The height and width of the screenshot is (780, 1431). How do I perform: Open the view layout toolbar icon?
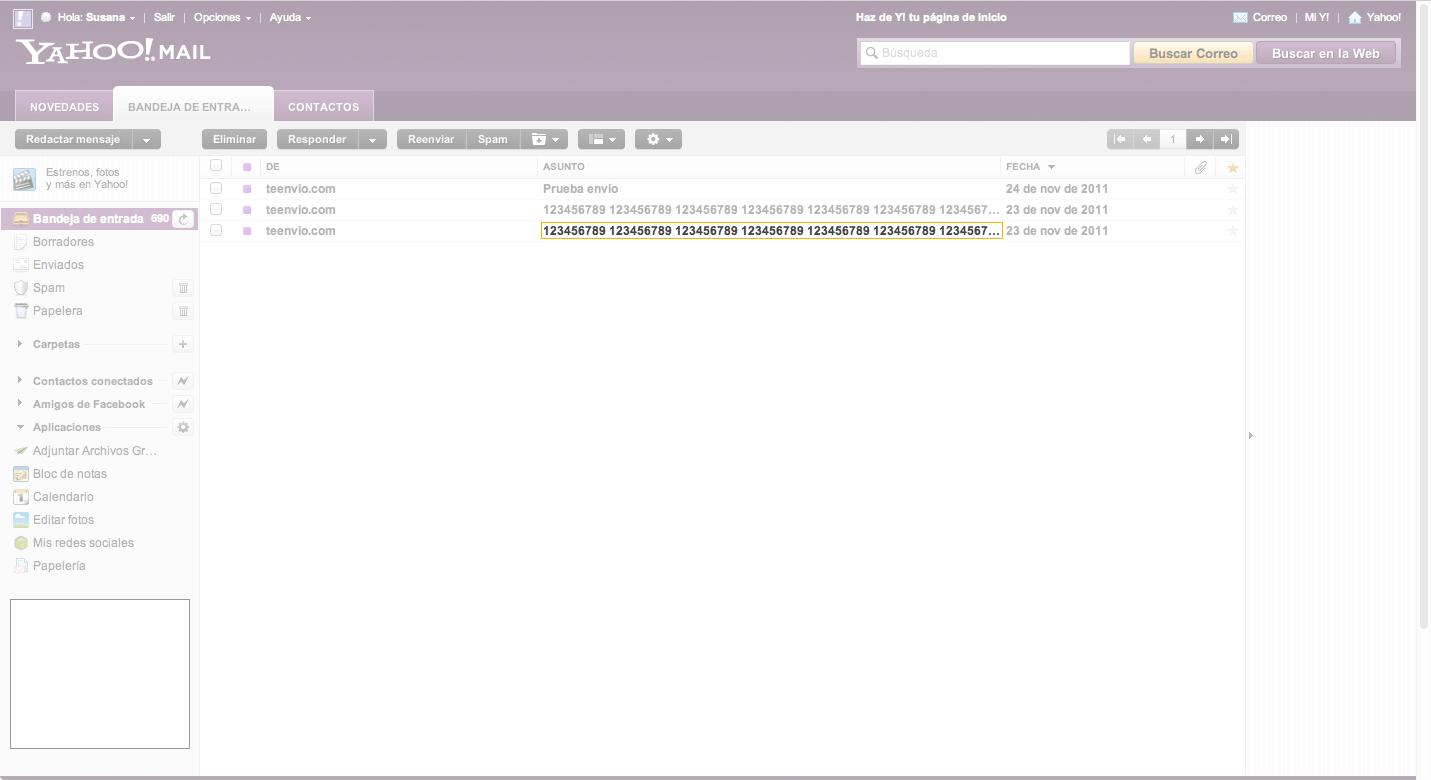(601, 140)
